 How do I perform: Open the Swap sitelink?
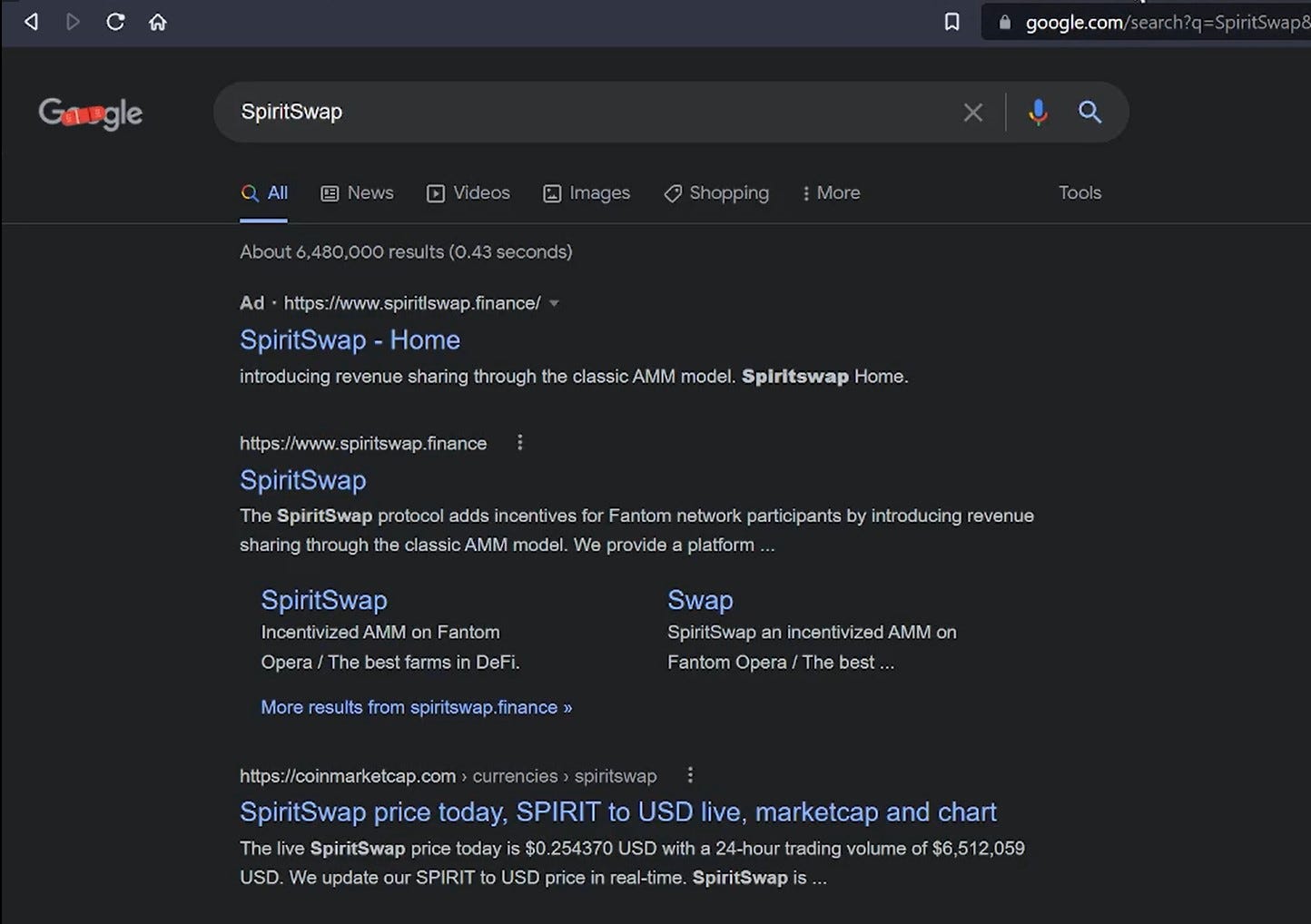pos(700,600)
